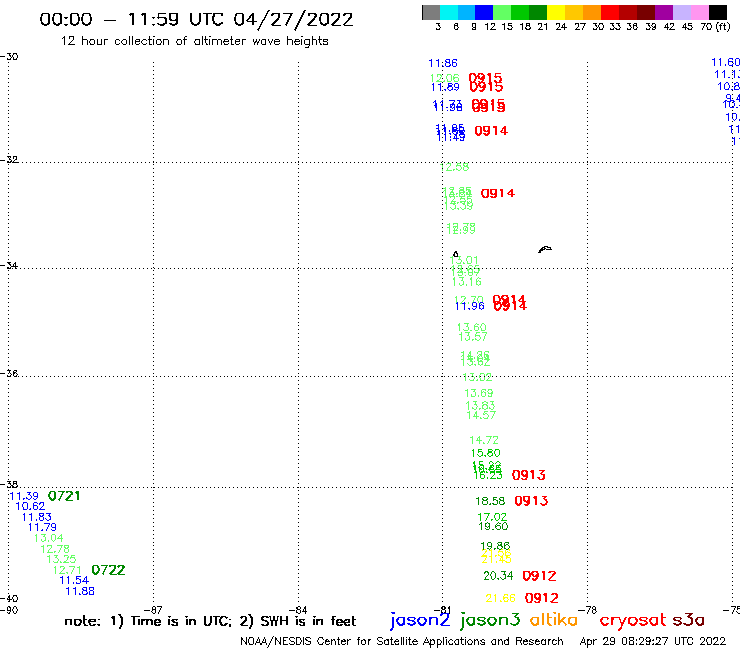Click the wave height value '19.60'
The image size is (740, 650).
tap(493, 526)
